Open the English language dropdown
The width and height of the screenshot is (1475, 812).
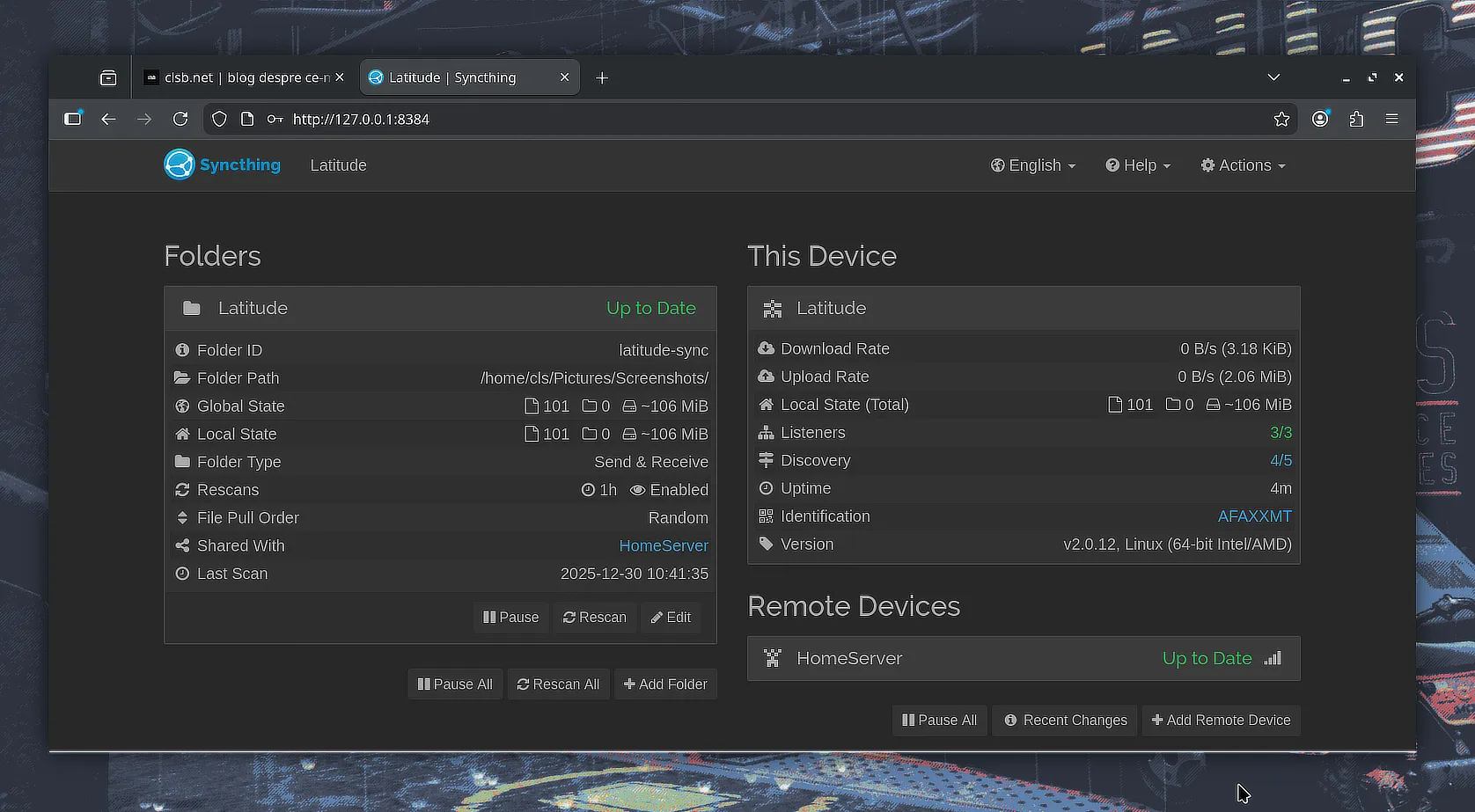click(1032, 165)
